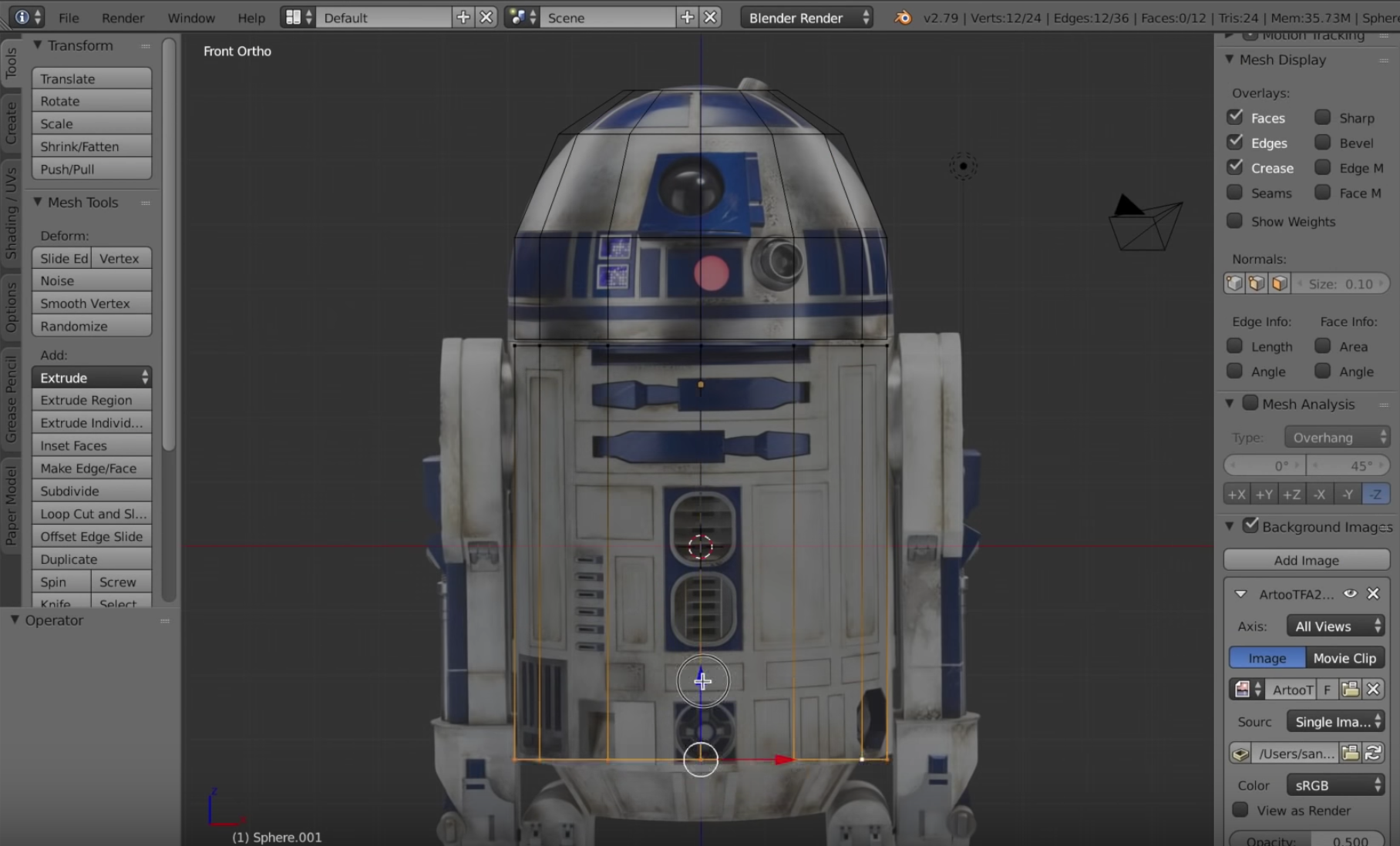The height and width of the screenshot is (846, 1400).
Task: Open the editor type info selector
Action: tap(28, 17)
